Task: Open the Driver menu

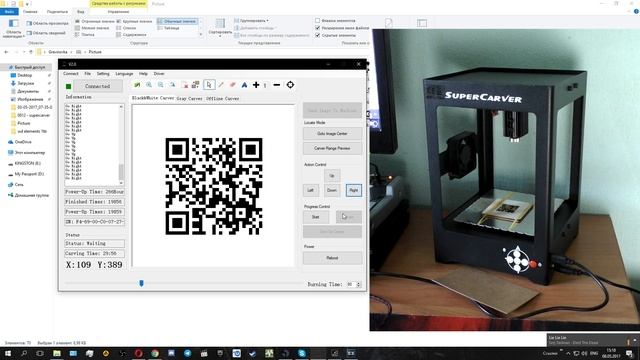Action: pos(159,74)
